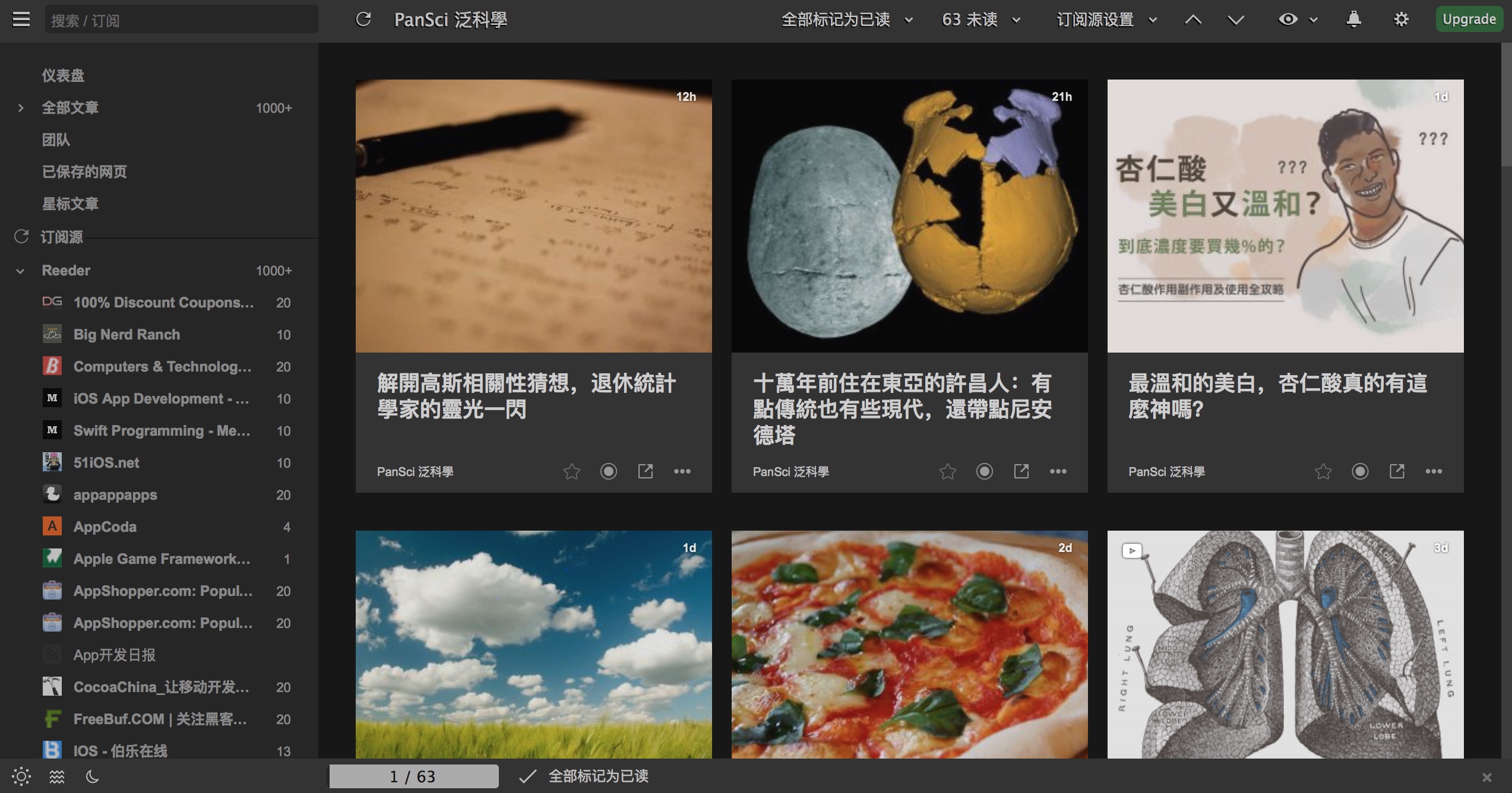
Task: Open the hamburger menu icon
Action: click(21, 20)
